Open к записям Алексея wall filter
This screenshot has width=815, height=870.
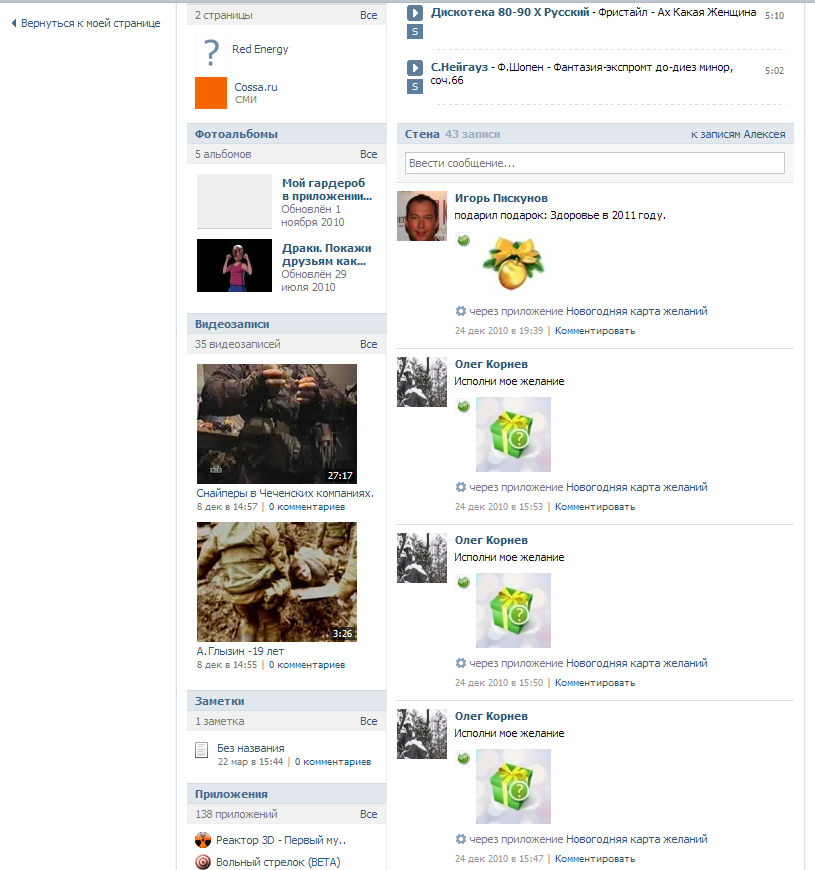[x=738, y=134]
